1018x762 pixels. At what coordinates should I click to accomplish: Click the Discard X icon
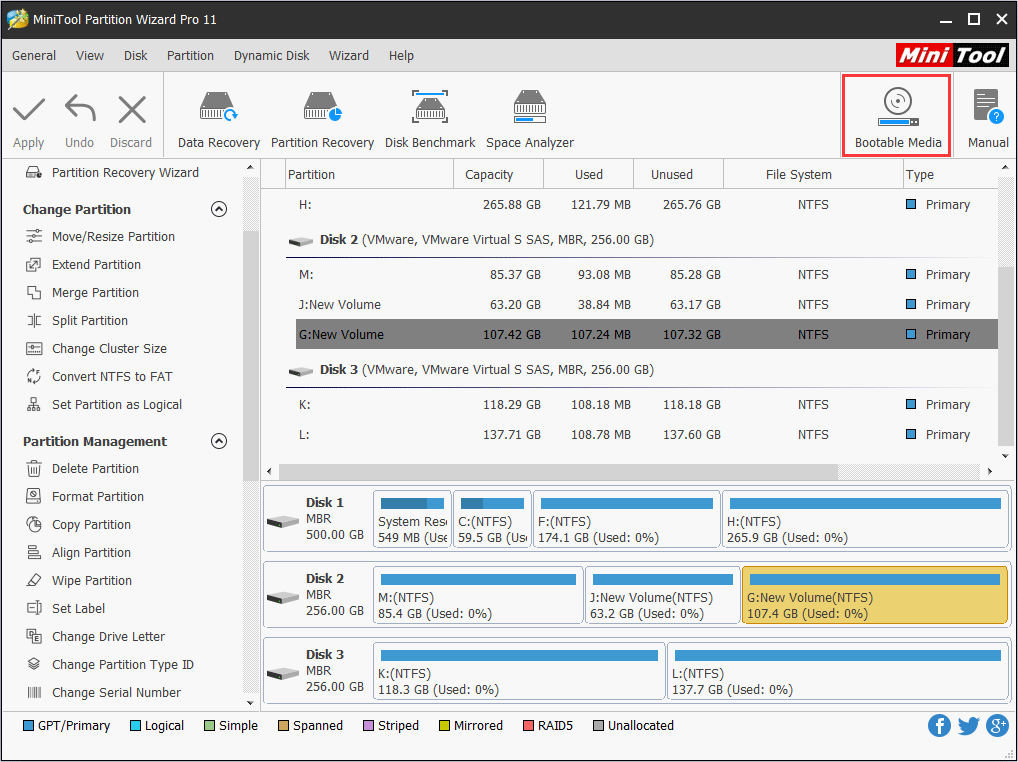coord(132,110)
